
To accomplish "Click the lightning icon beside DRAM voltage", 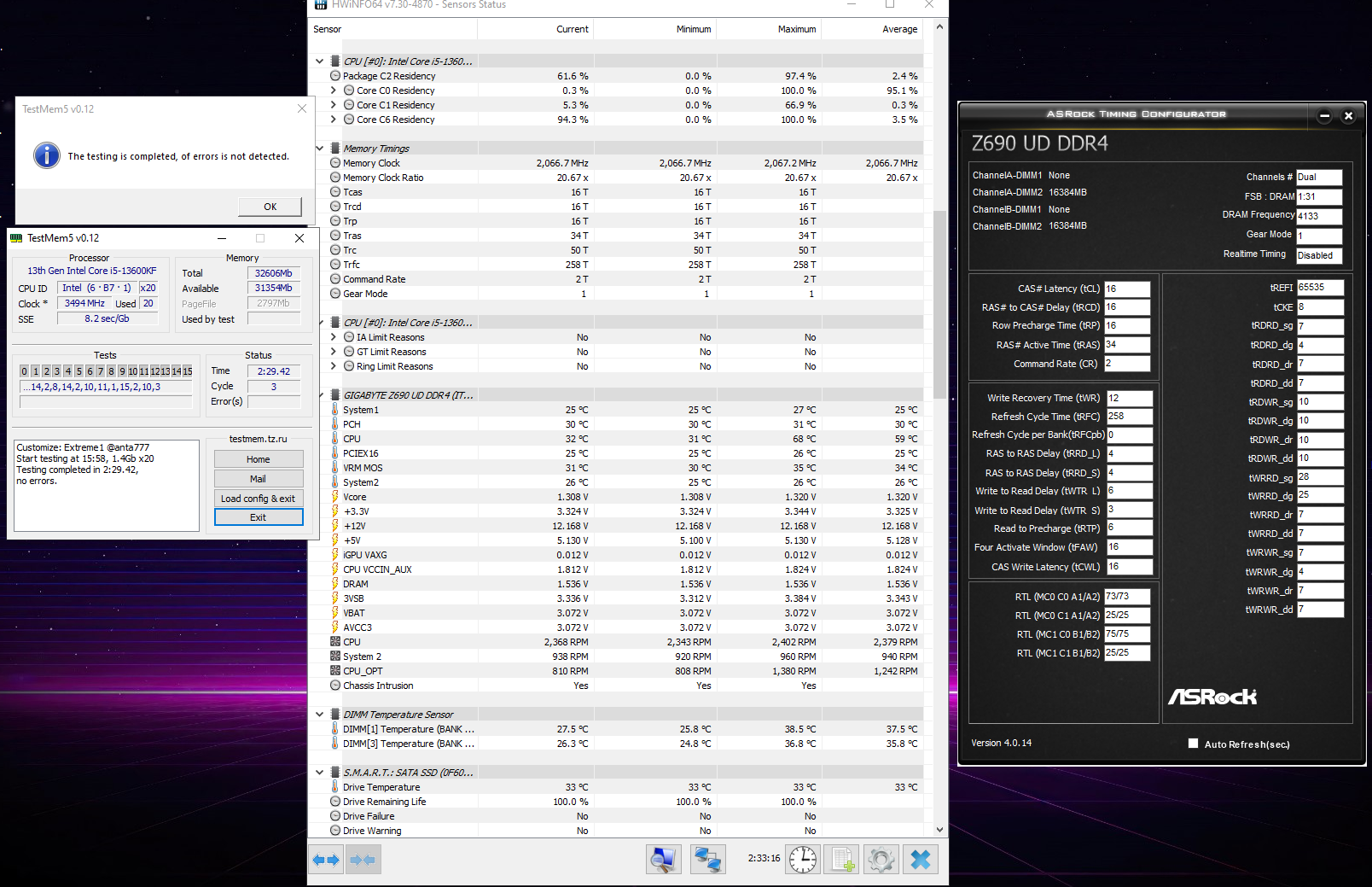I will coord(335,584).
